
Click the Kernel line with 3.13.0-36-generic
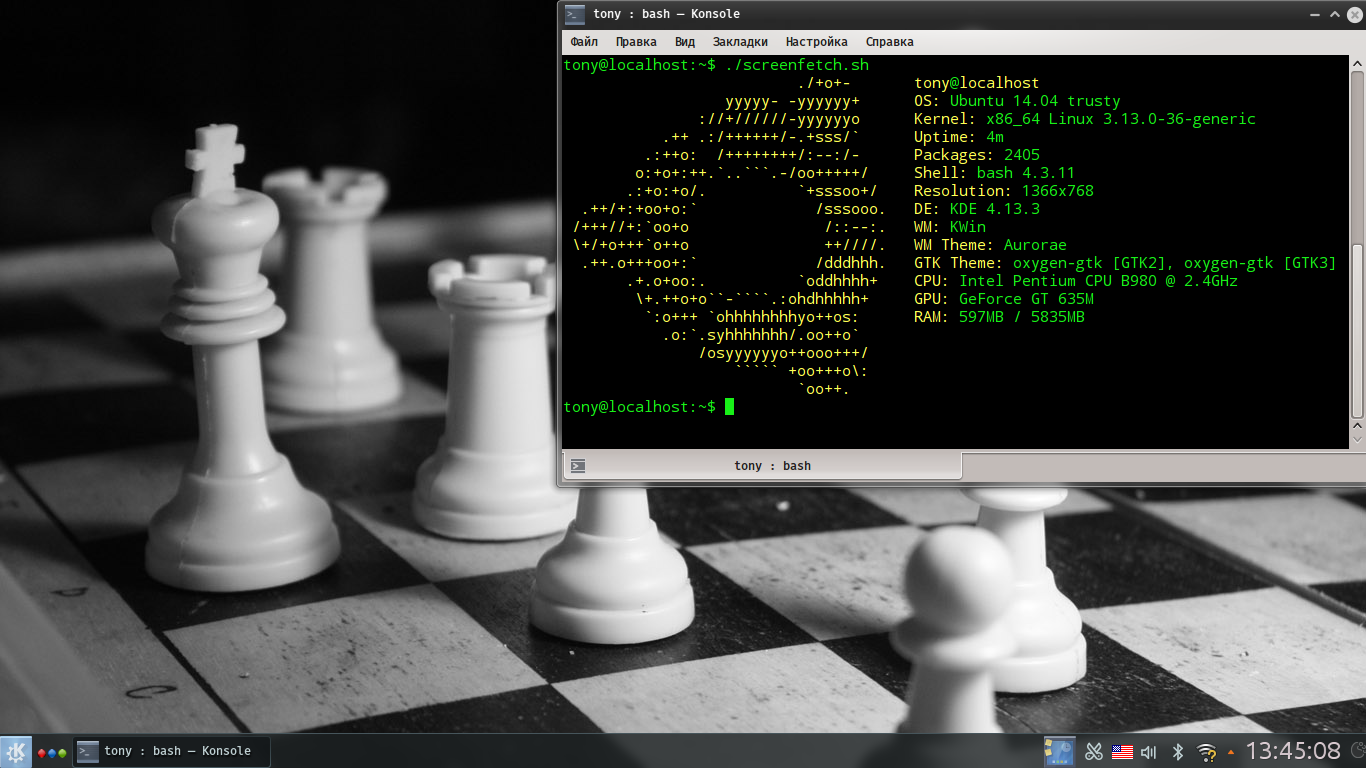(1085, 119)
